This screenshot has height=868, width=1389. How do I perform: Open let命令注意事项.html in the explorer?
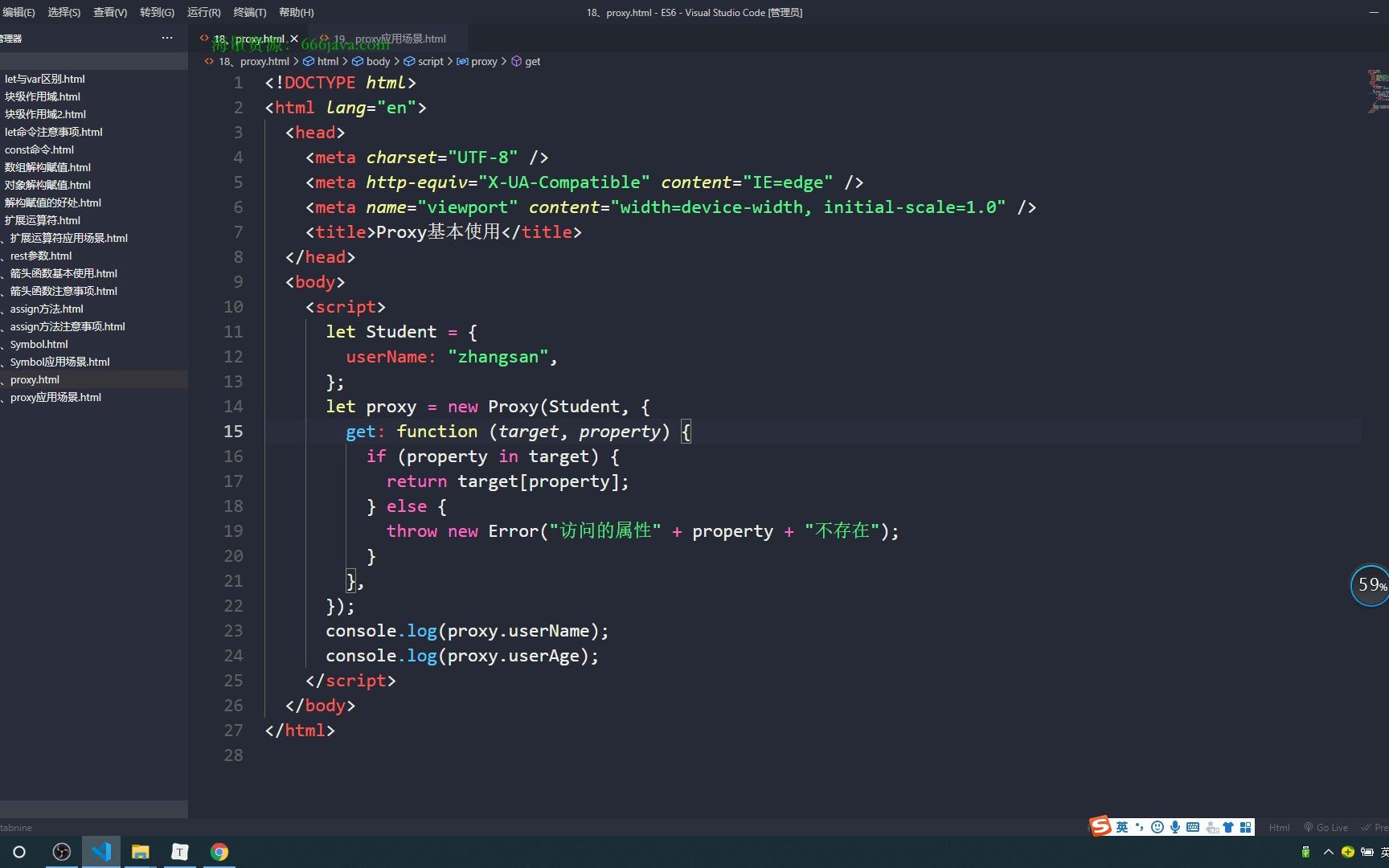(x=94, y=132)
